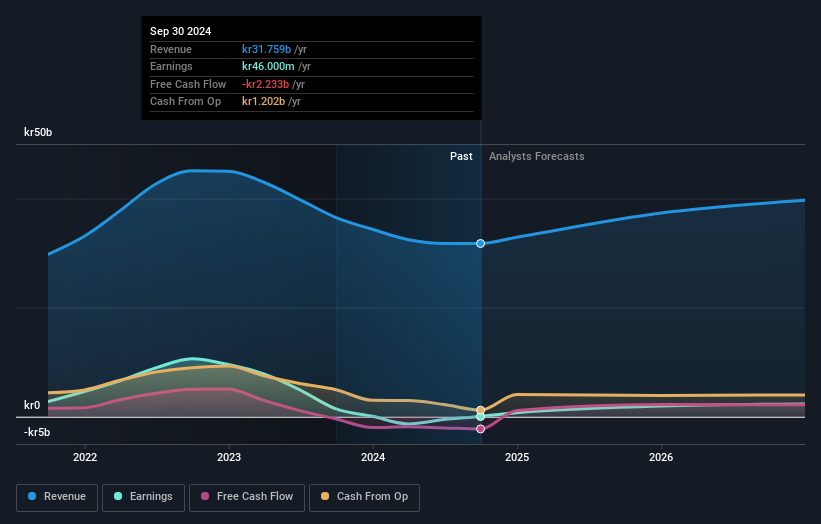
Task: Select the 2024 x-axis label
Action: point(373,457)
